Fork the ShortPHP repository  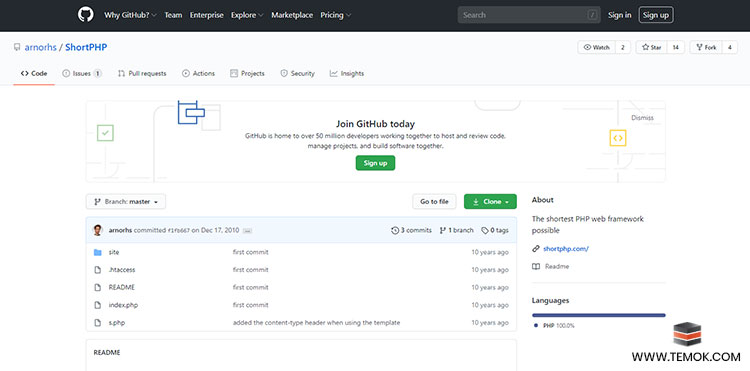[706, 47]
